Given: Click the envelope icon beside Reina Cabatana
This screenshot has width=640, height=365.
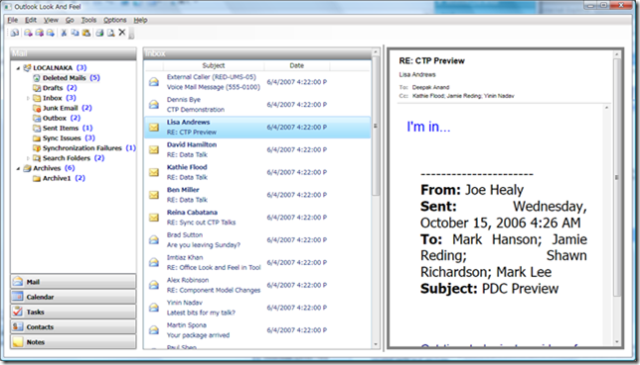Looking at the screenshot, I should click(x=154, y=217).
